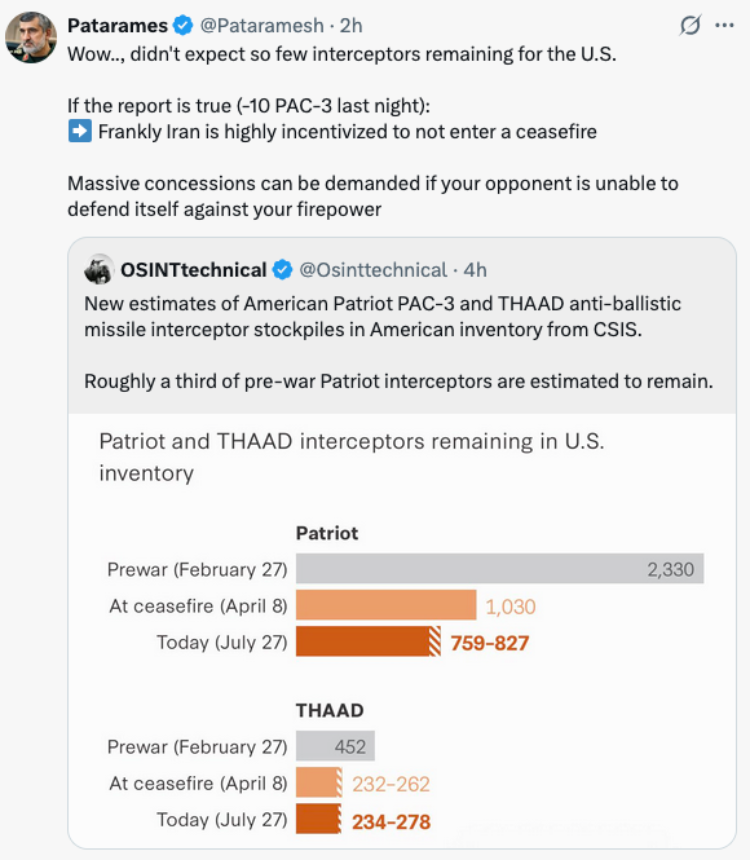Open the 2h post timestamp
Image resolution: width=750 pixels, height=860 pixels.
tap(351, 26)
